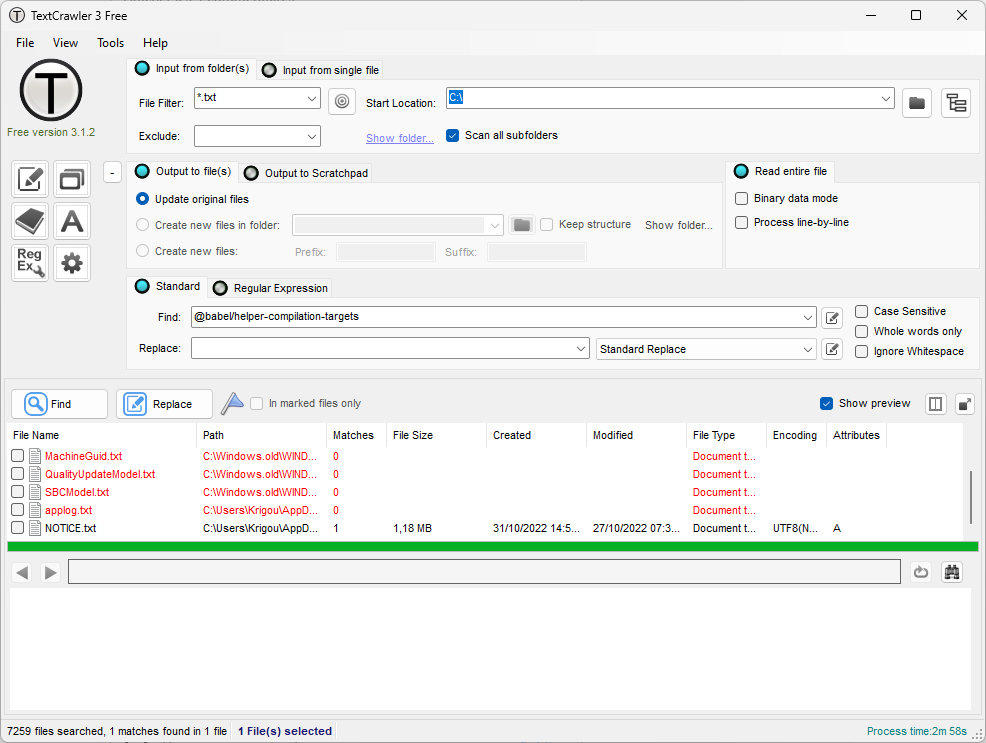Enable Case Sensitive checkbox
986x743 pixels.
point(861,311)
